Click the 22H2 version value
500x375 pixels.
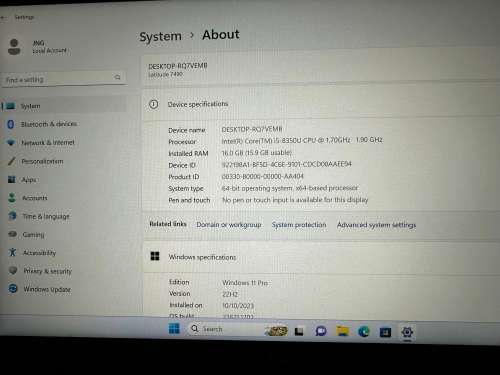pos(230,294)
